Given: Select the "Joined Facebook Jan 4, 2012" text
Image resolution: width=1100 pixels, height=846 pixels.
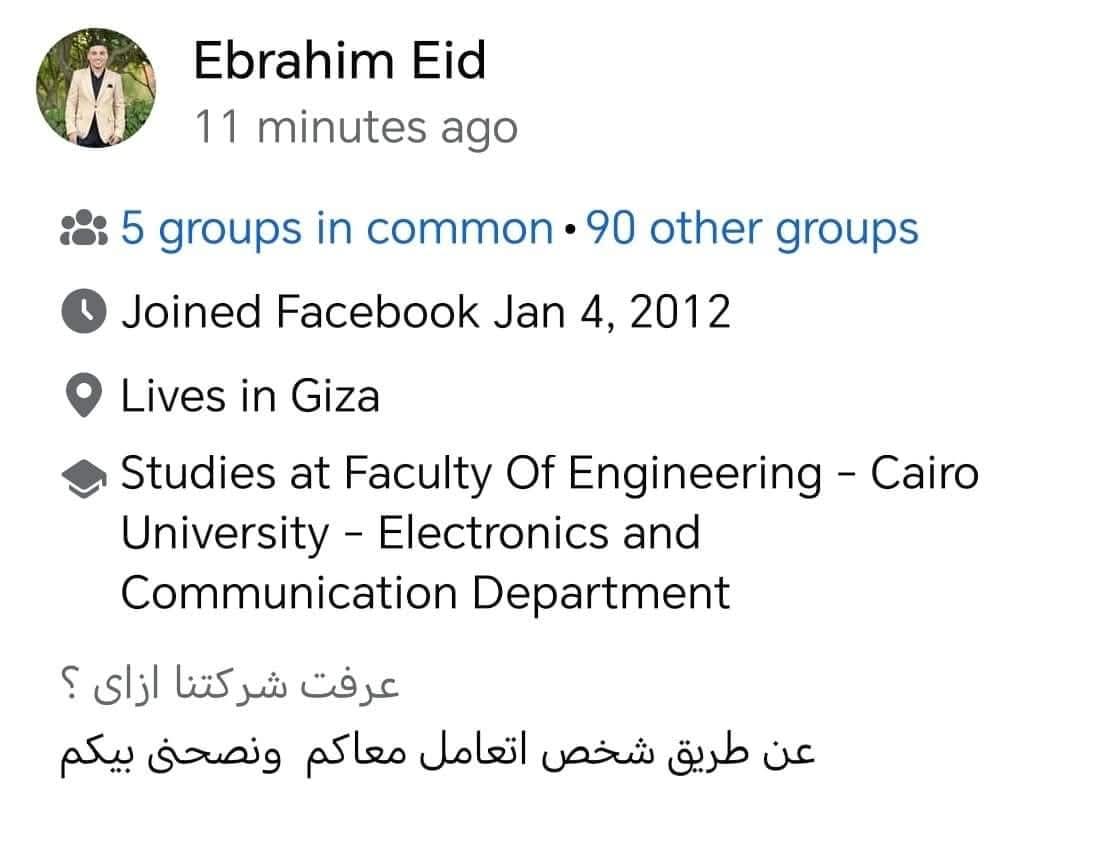Looking at the screenshot, I should 425,312.
